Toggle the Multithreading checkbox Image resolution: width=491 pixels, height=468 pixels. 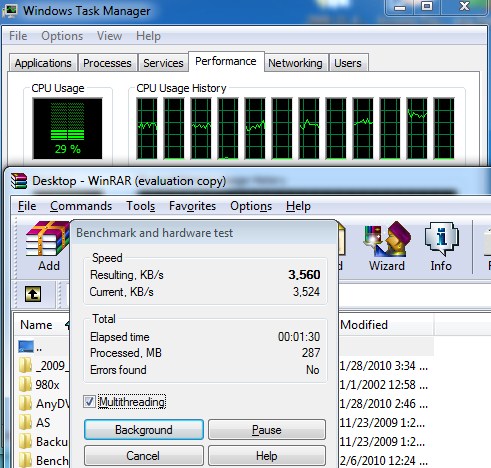89,402
